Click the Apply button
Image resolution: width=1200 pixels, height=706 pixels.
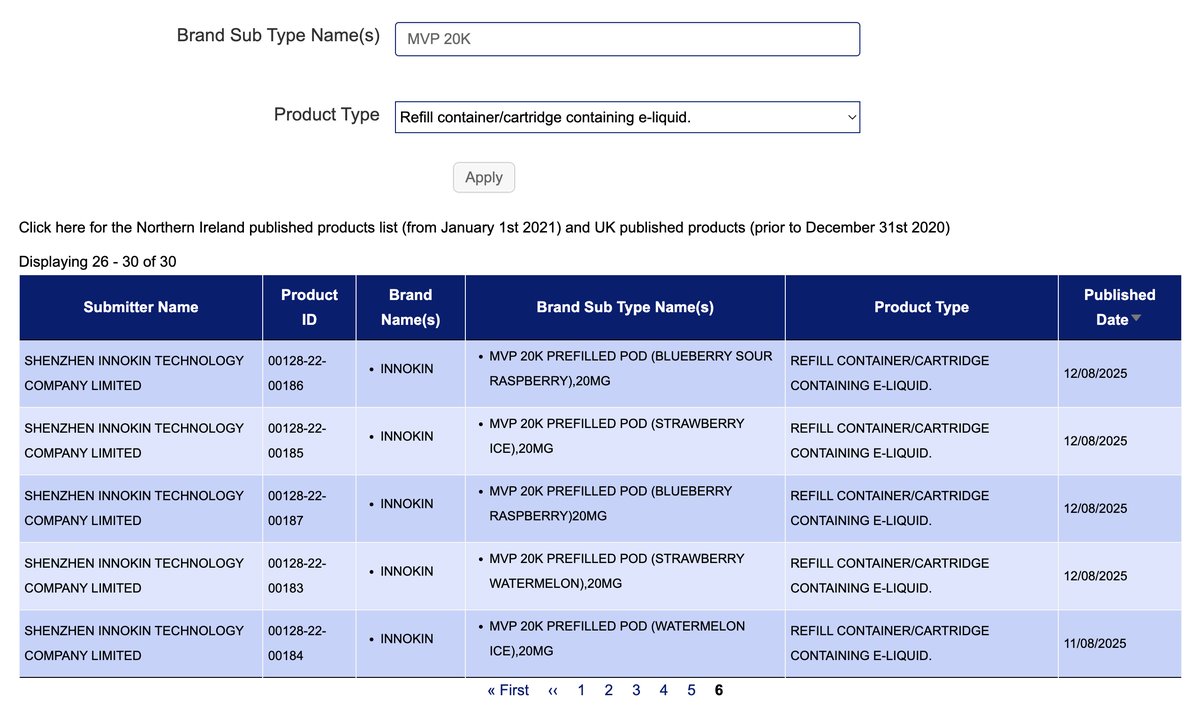coord(484,177)
